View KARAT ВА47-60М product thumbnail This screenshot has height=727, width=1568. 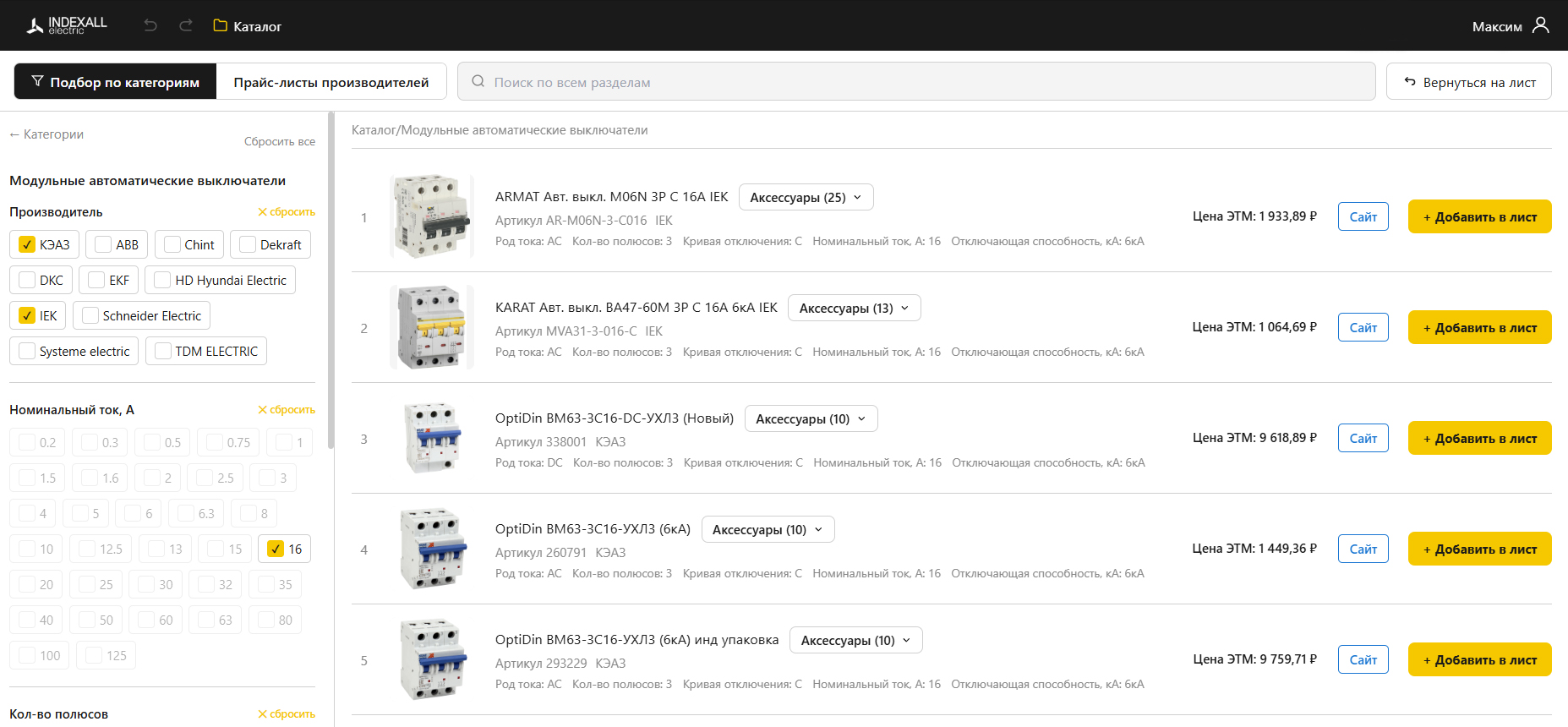click(432, 327)
